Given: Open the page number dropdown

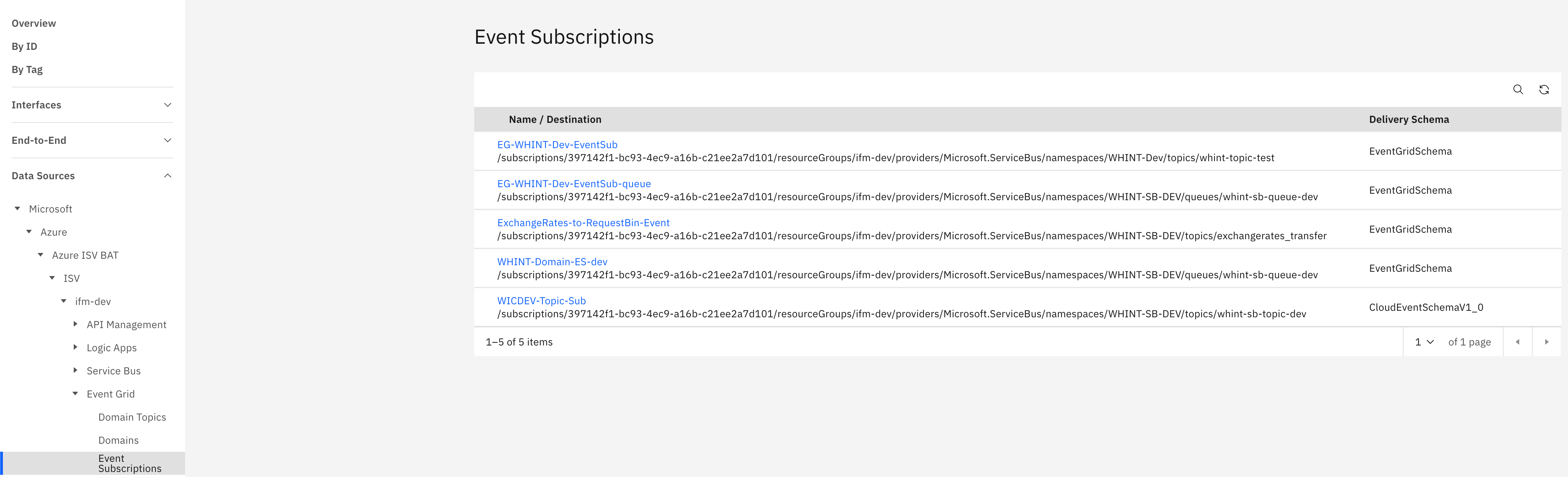Looking at the screenshot, I should pos(1424,342).
